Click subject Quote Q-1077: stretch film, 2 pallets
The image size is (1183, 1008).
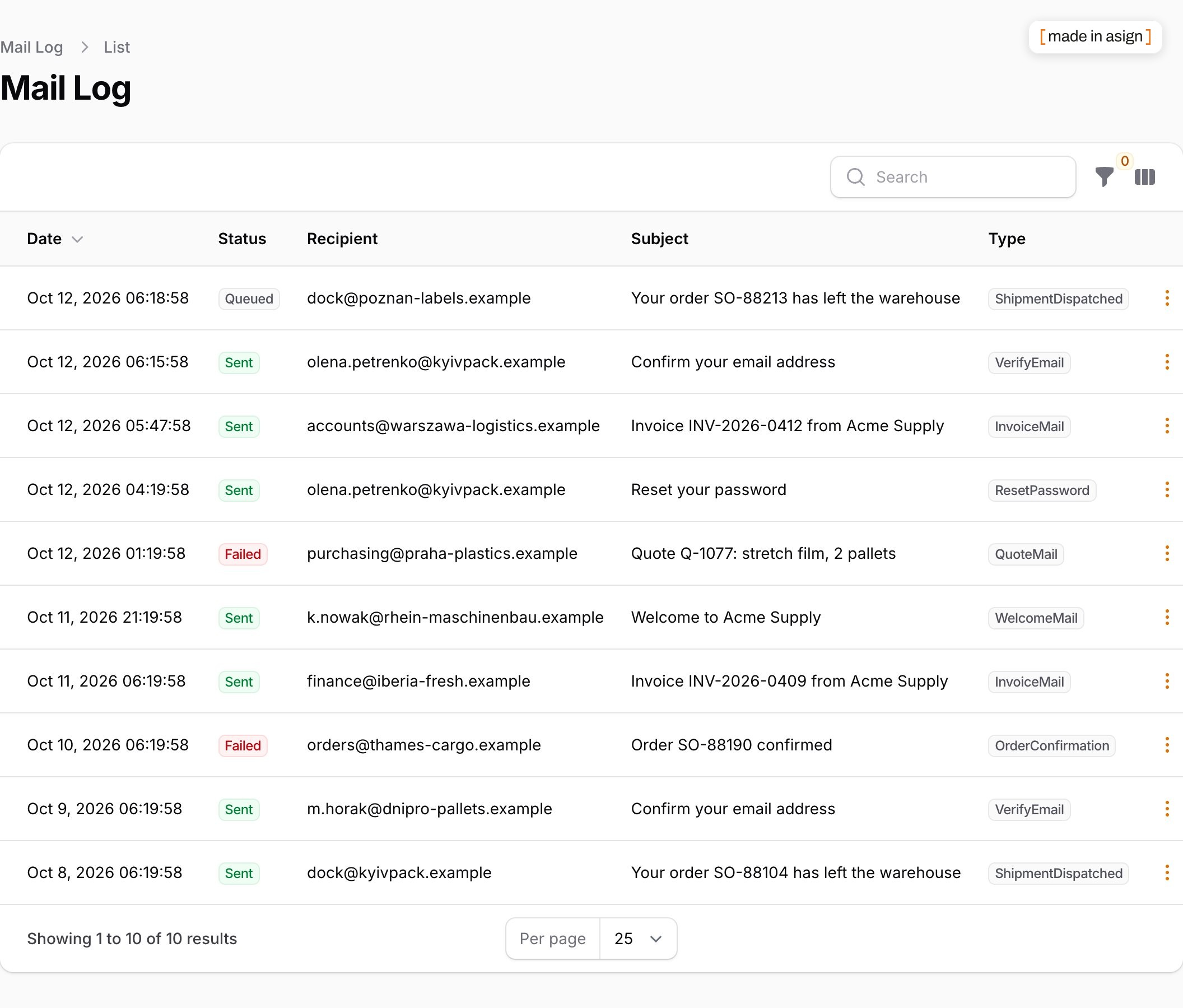tap(763, 554)
